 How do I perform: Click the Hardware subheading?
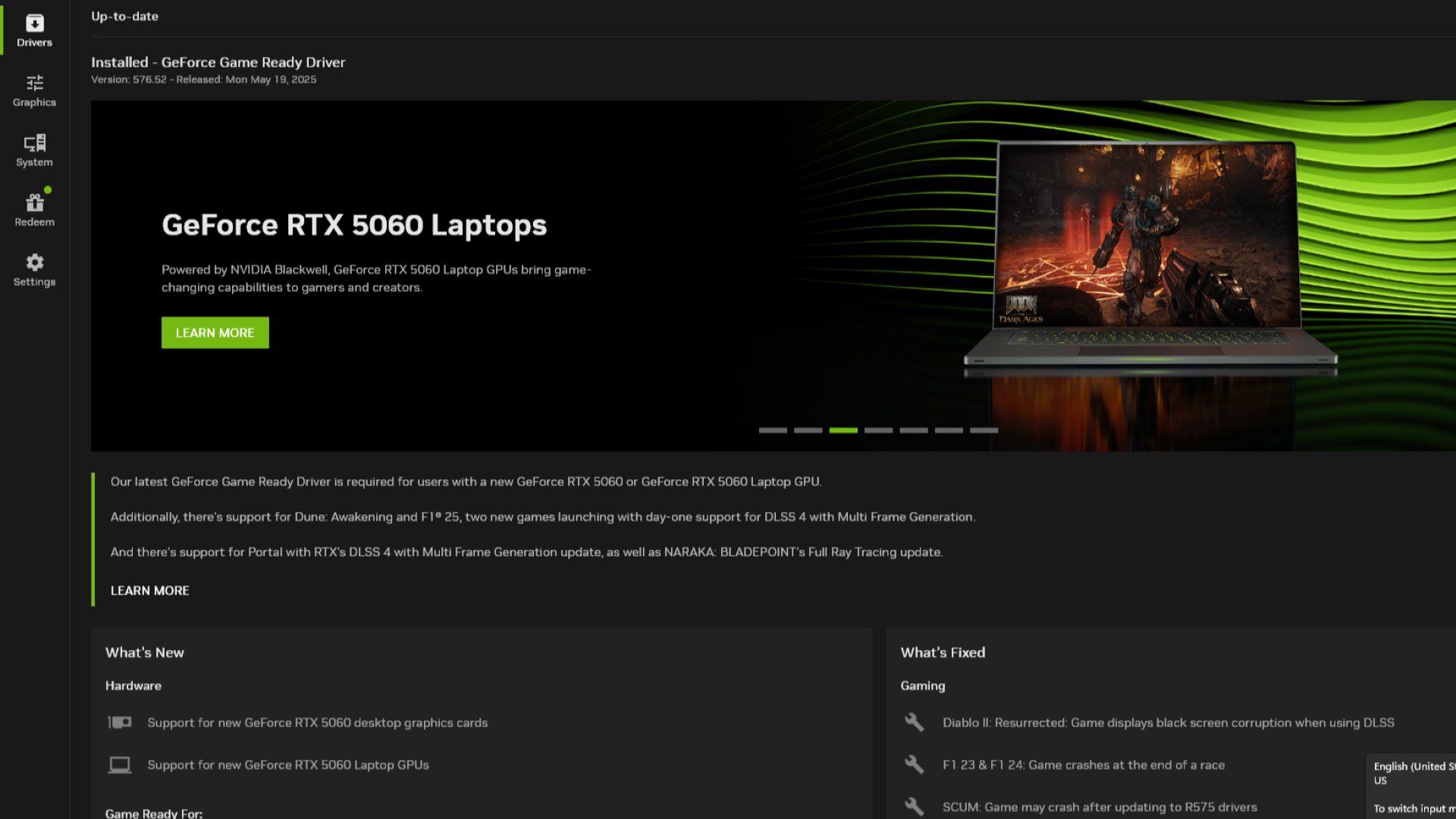click(x=133, y=686)
